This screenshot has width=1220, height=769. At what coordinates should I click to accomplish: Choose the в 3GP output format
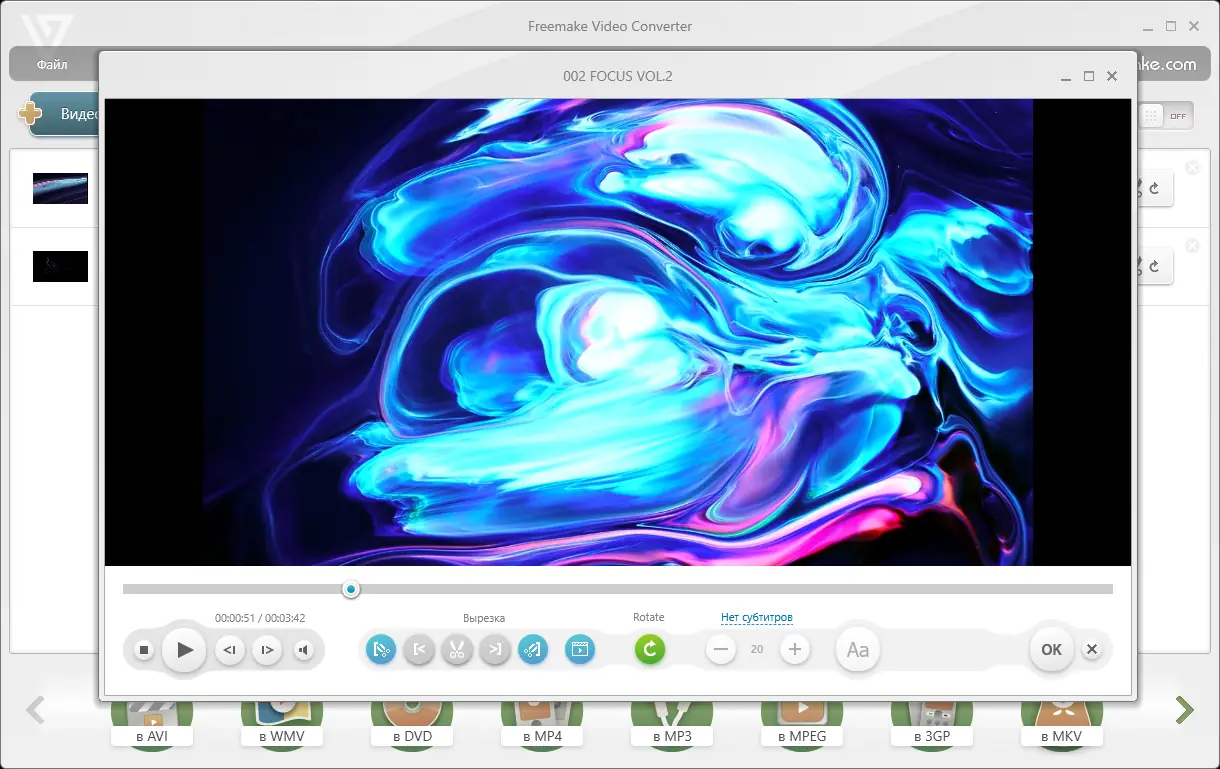pos(932,725)
